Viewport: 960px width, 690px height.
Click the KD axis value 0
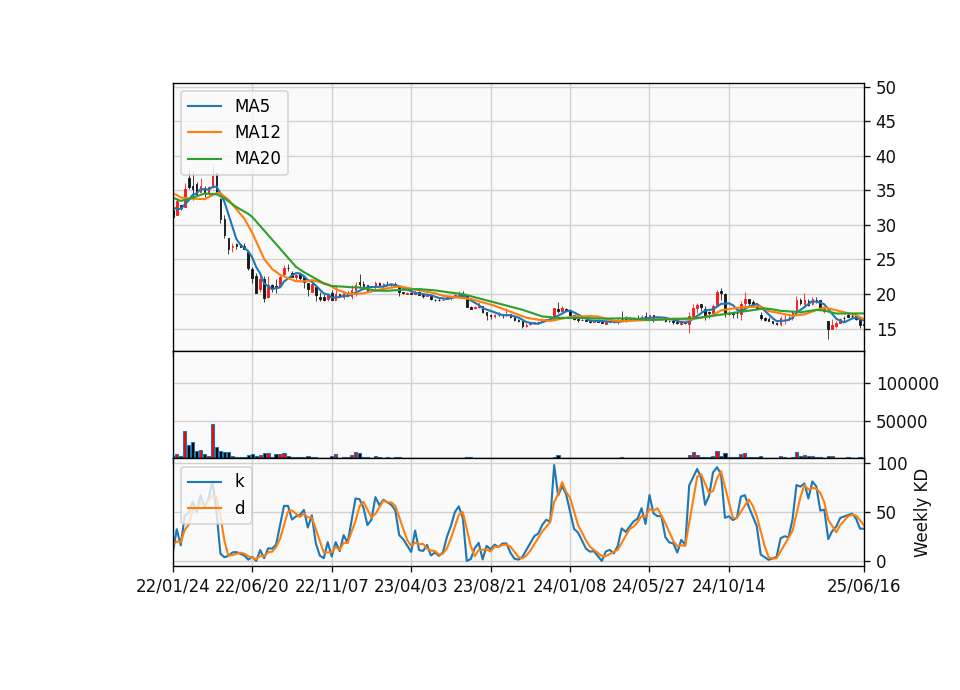coord(882,561)
